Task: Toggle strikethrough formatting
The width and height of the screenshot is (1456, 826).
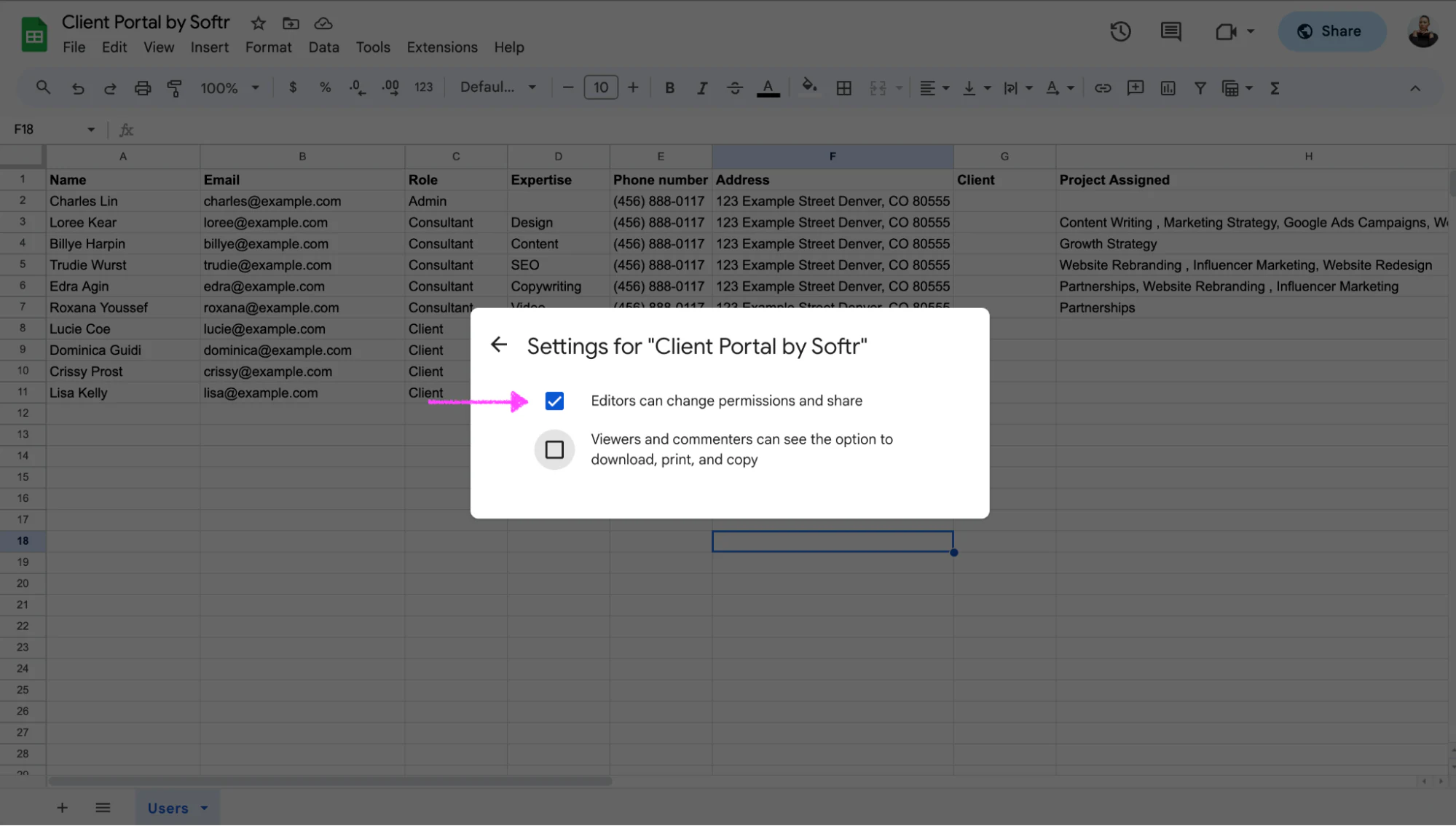Action: (734, 88)
